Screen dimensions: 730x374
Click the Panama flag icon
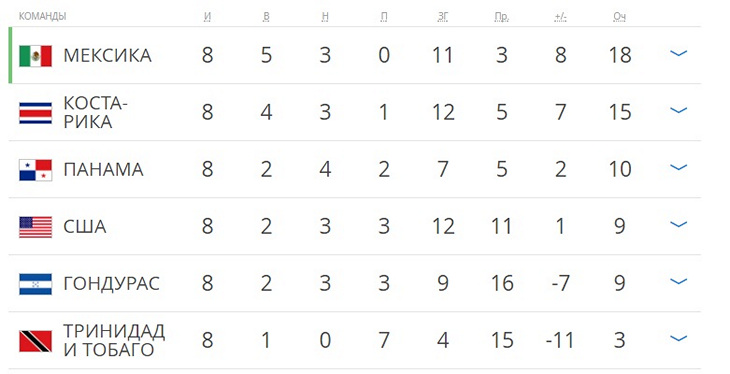35,170
